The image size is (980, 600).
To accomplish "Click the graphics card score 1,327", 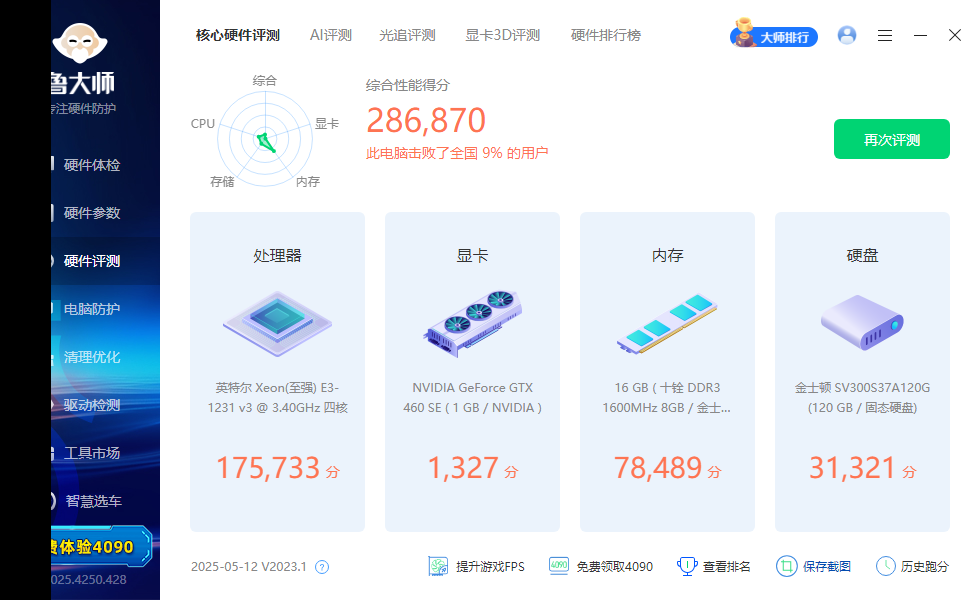I will 463,468.
